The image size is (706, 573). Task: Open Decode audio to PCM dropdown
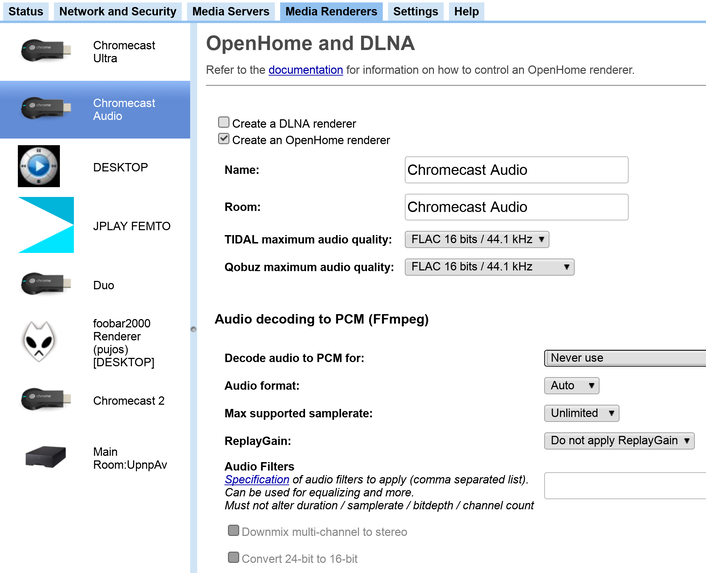[x=625, y=358]
